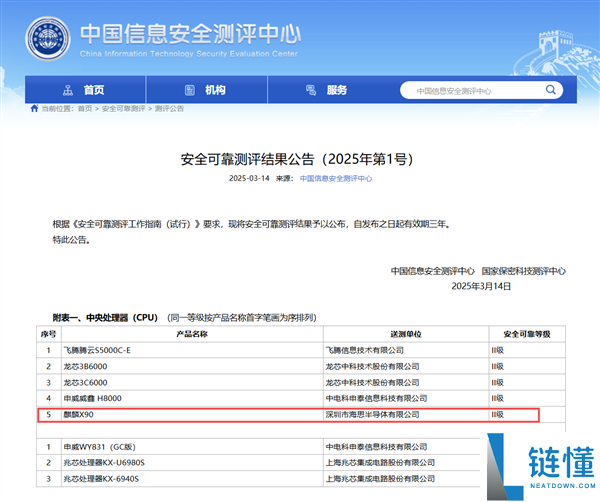Open the 机构 navigation item
Screen dimensions: 600x502
click(207, 90)
